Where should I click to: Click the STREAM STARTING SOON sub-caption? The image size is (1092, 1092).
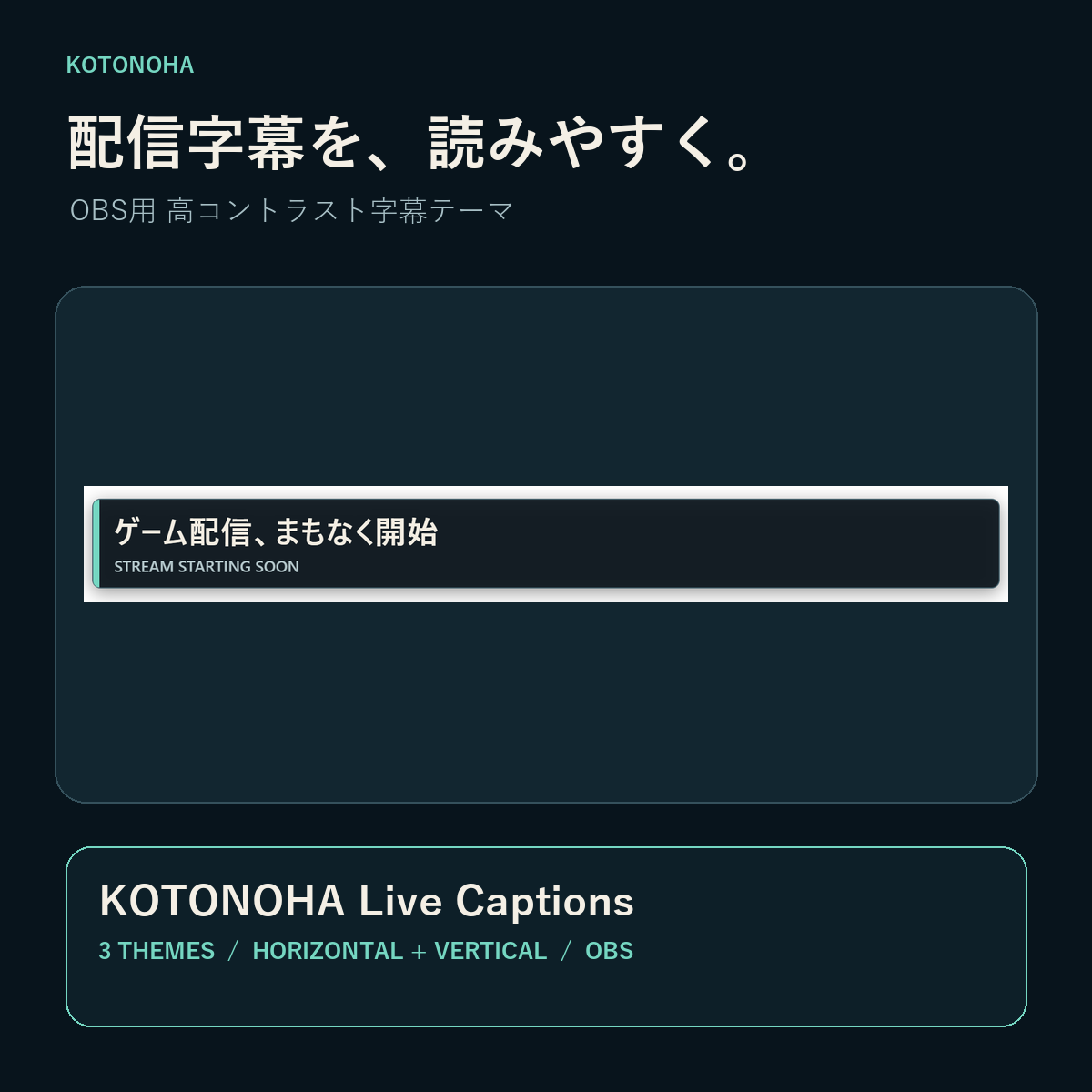click(x=207, y=567)
